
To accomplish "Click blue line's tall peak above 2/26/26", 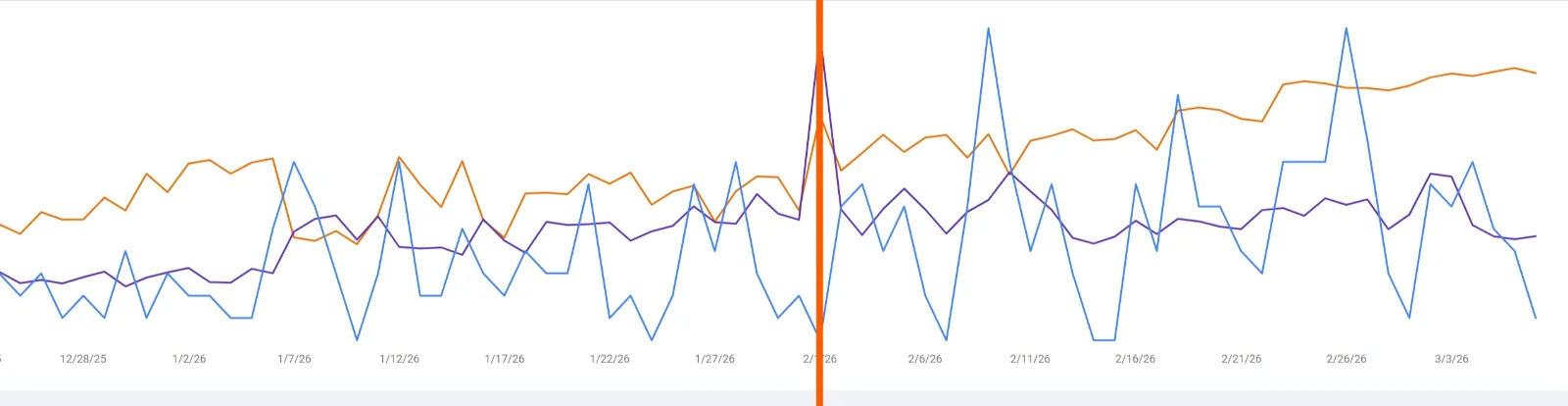I will click(1346, 28).
